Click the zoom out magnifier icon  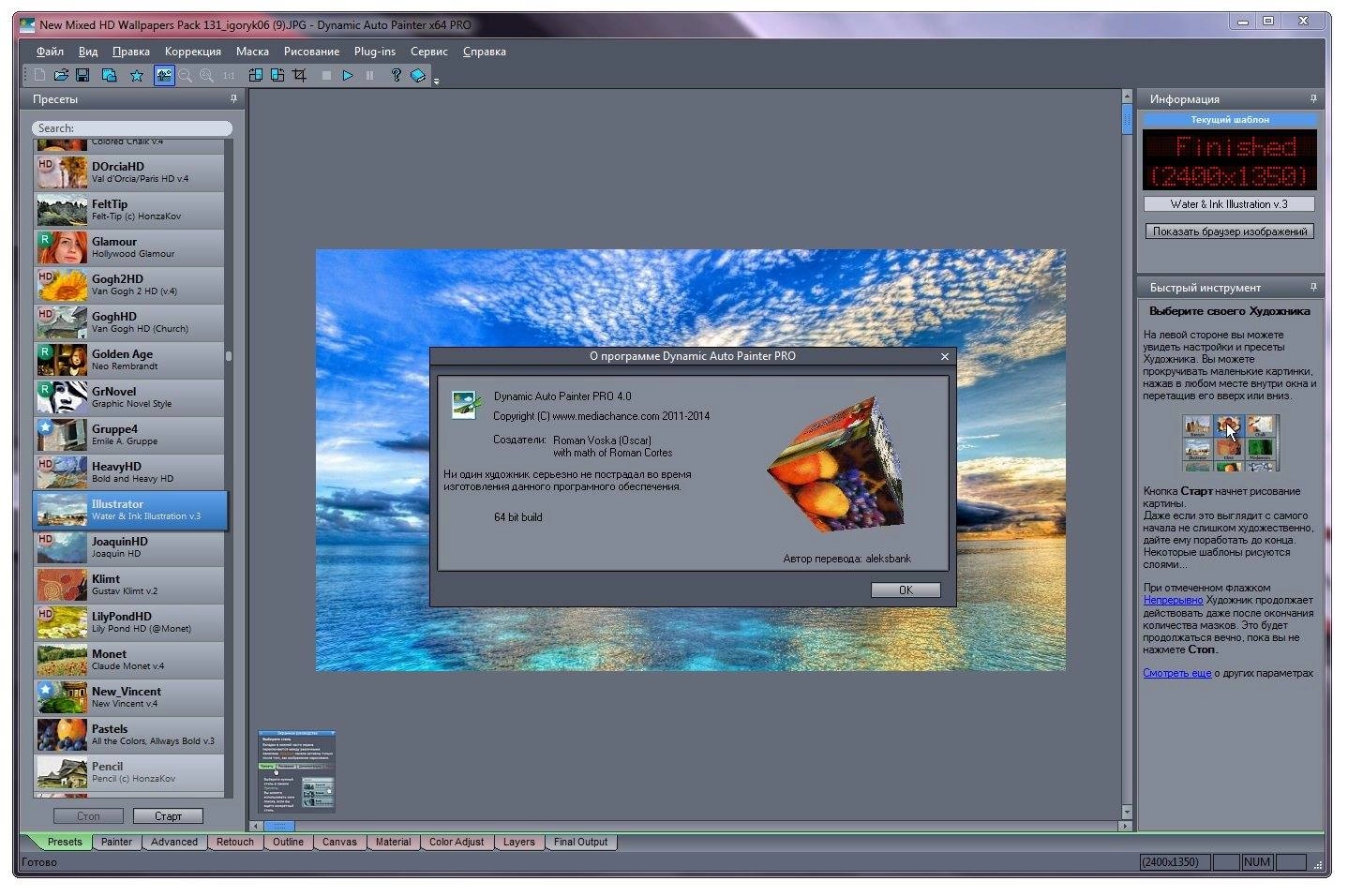(186, 76)
